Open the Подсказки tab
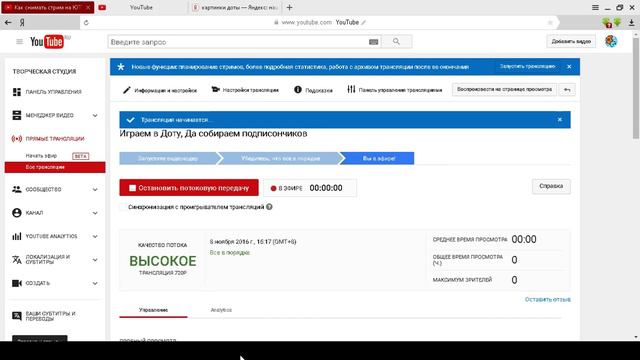The width and height of the screenshot is (640, 360). click(x=313, y=90)
